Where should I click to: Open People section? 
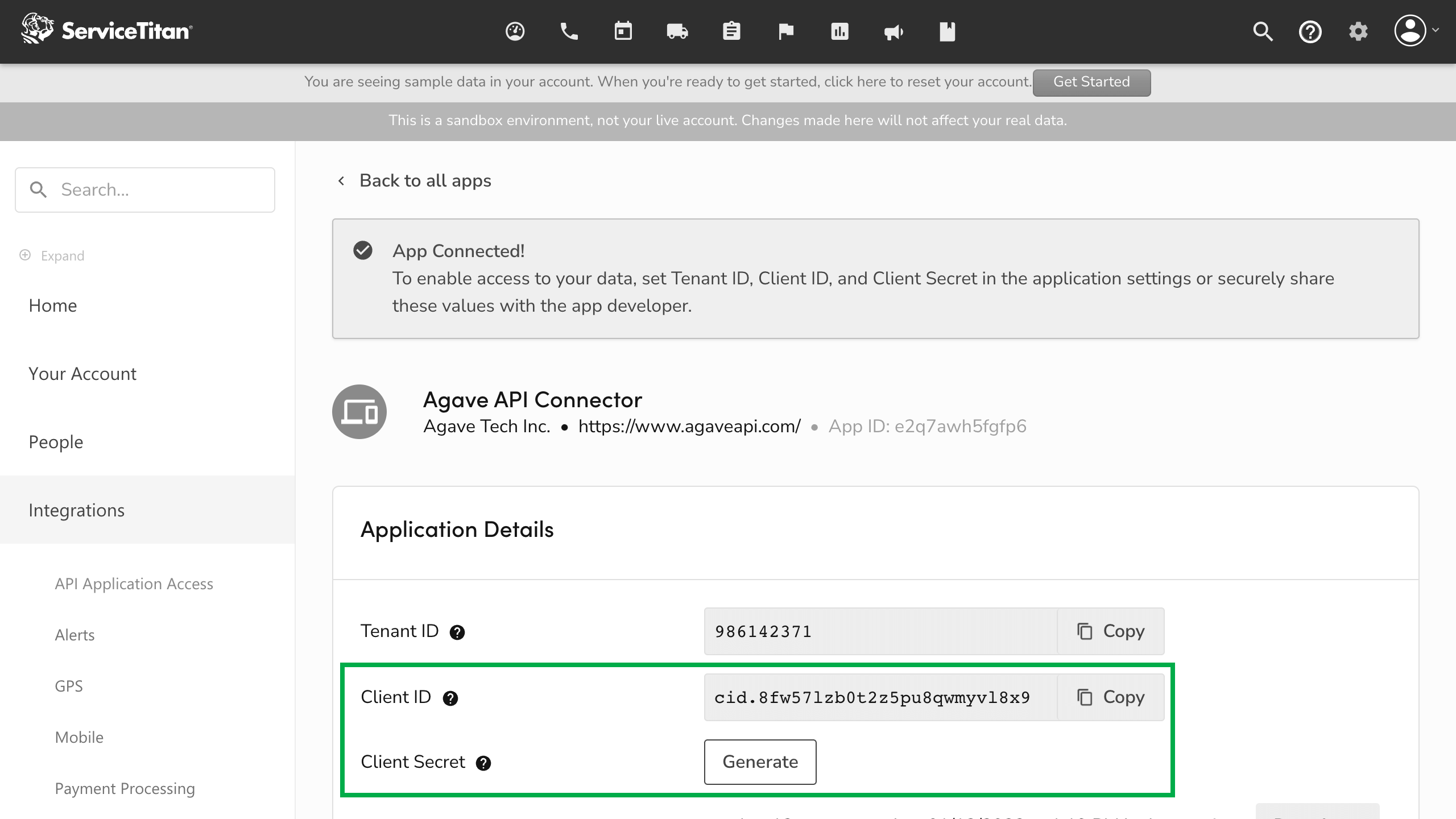point(56,442)
